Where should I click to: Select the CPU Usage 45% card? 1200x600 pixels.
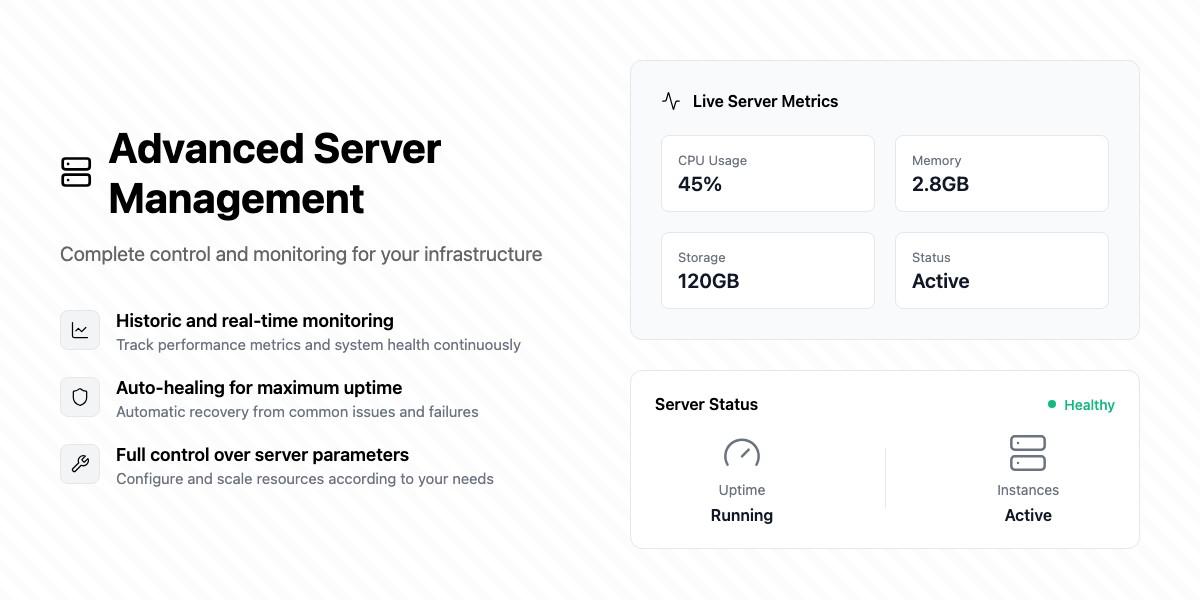768,173
